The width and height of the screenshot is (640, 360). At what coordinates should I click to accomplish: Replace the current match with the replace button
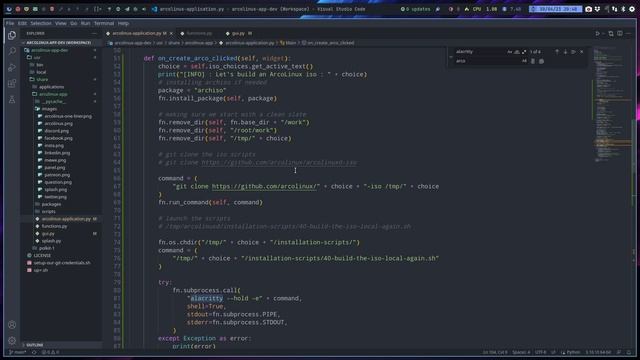coord(533,61)
